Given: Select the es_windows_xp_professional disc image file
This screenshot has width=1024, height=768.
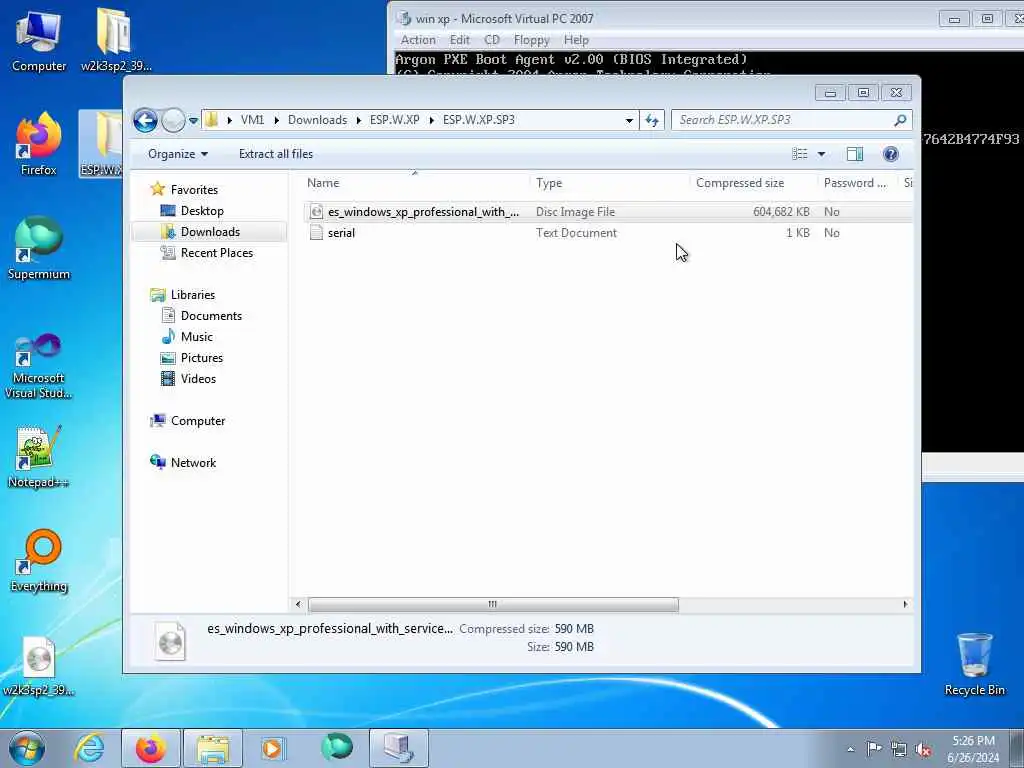Looking at the screenshot, I should [607, 212].
